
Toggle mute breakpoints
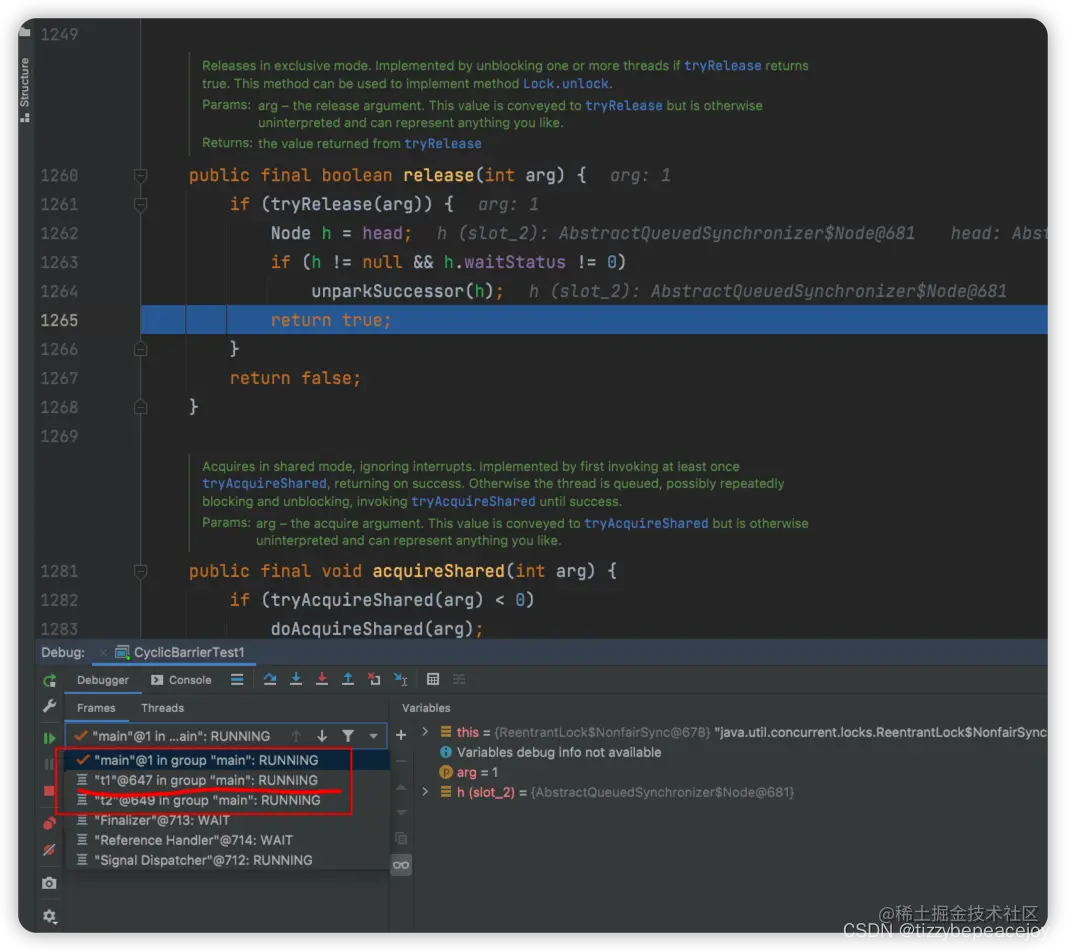coord(50,850)
